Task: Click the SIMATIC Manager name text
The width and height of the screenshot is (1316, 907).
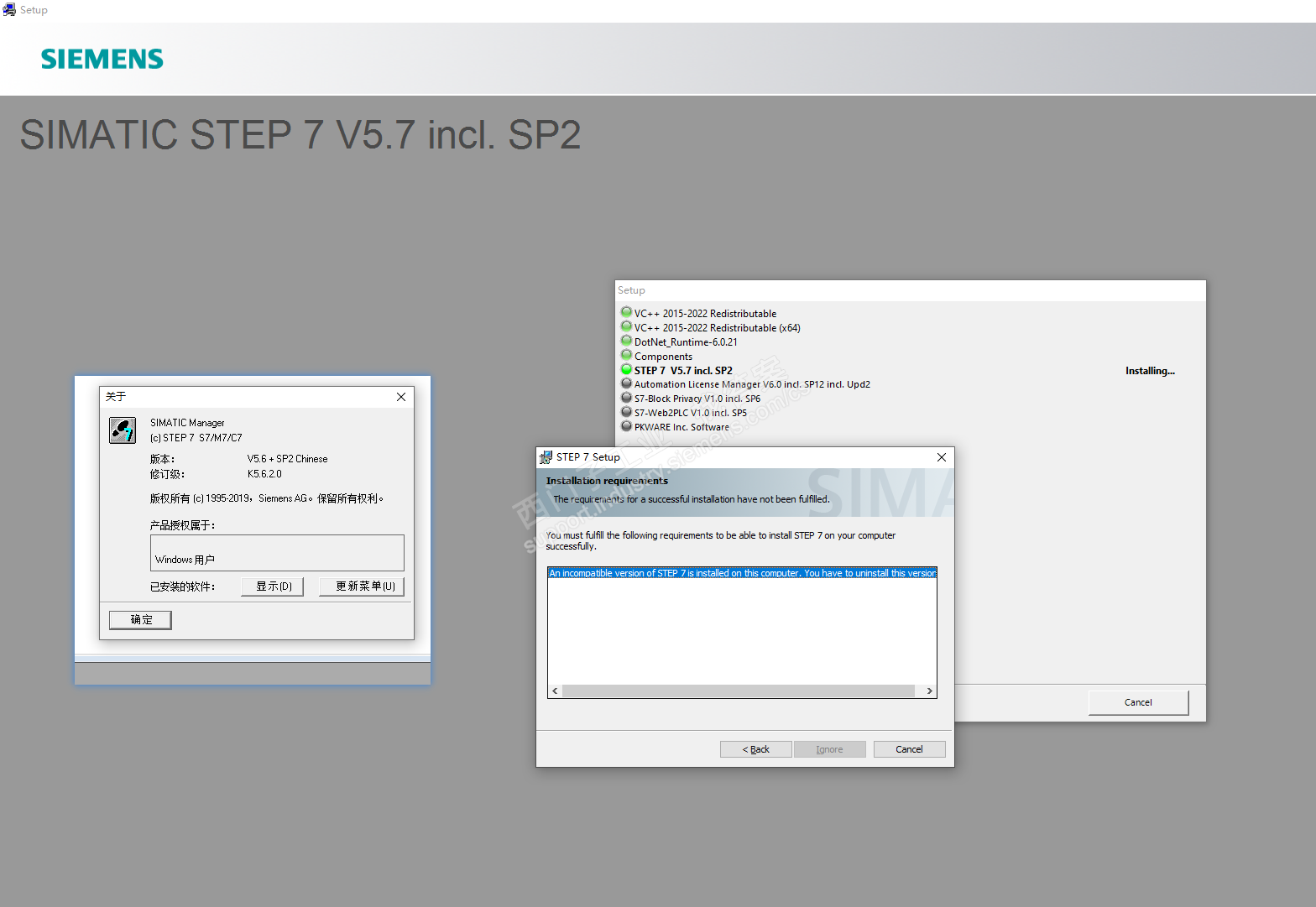Action: point(187,423)
